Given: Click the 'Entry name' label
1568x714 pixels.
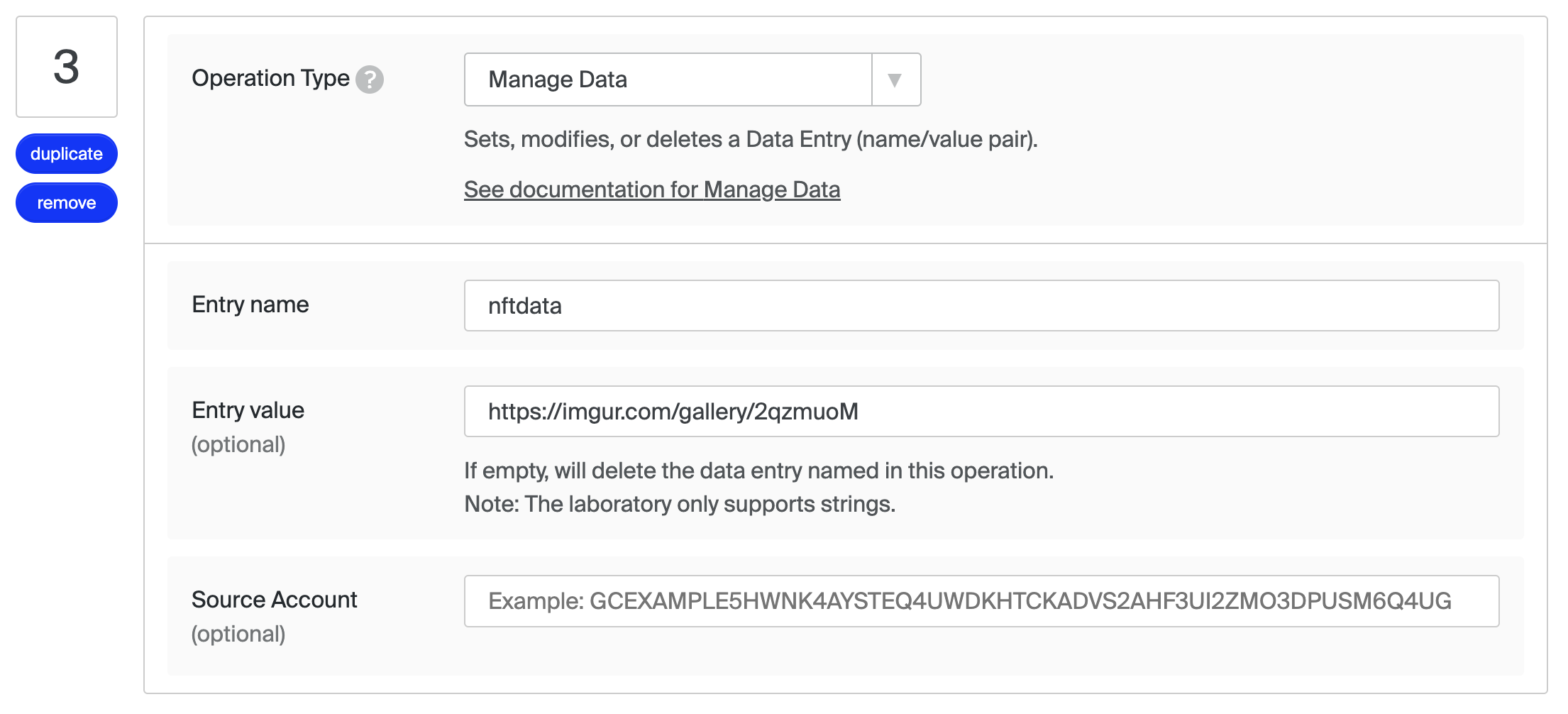Looking at the screenshot, I should click(x=250, y=304).
